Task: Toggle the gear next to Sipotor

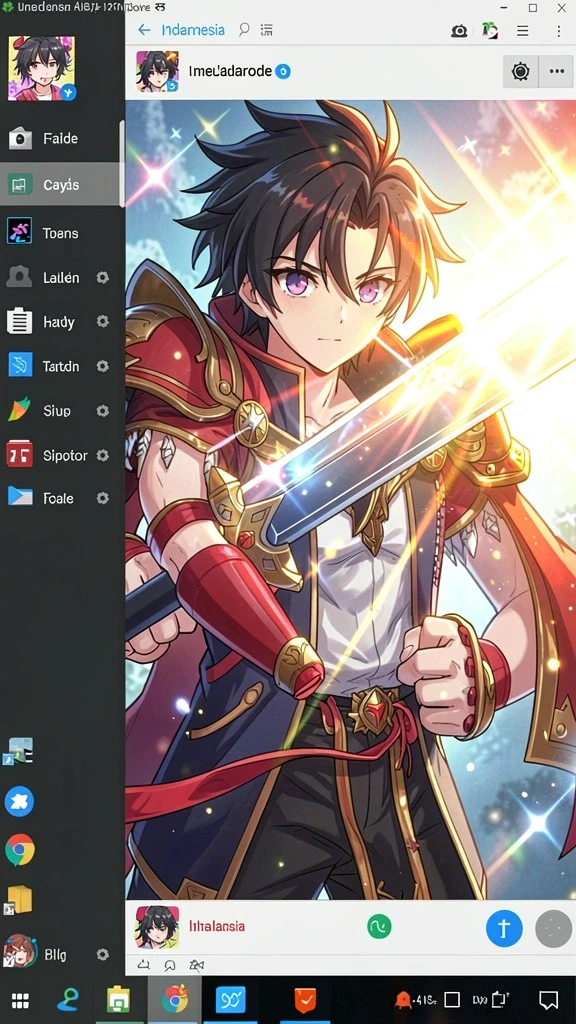Action: (x=103, y=455)
